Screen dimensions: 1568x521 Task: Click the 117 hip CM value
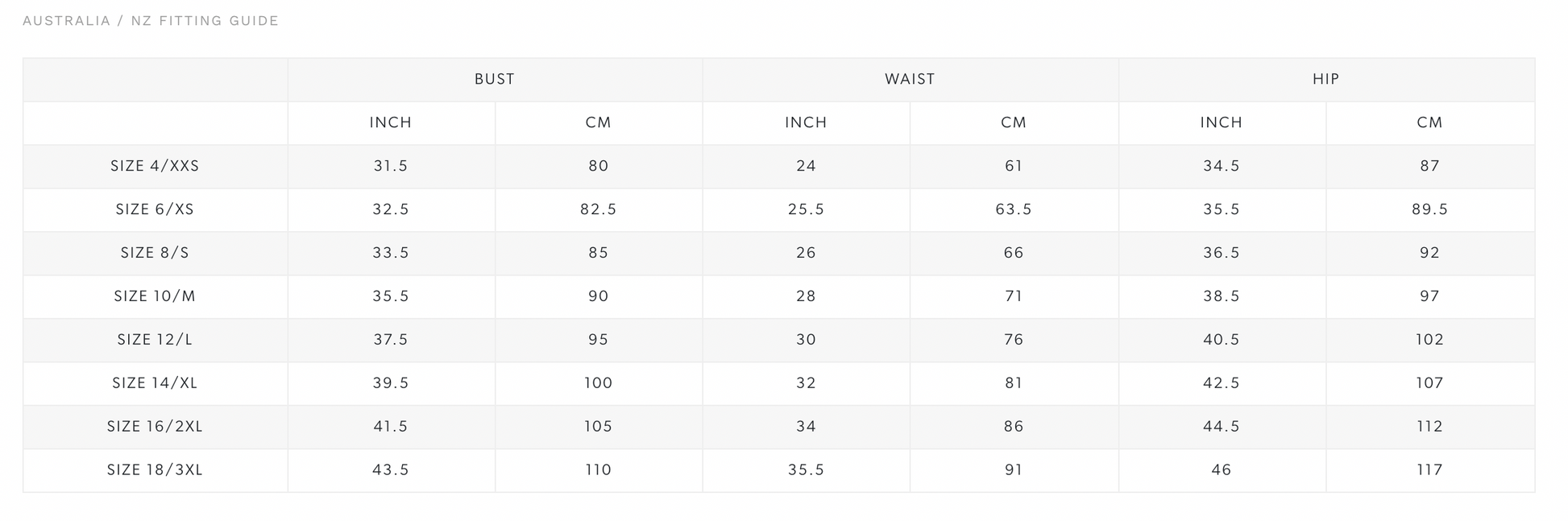[1429, 470]
